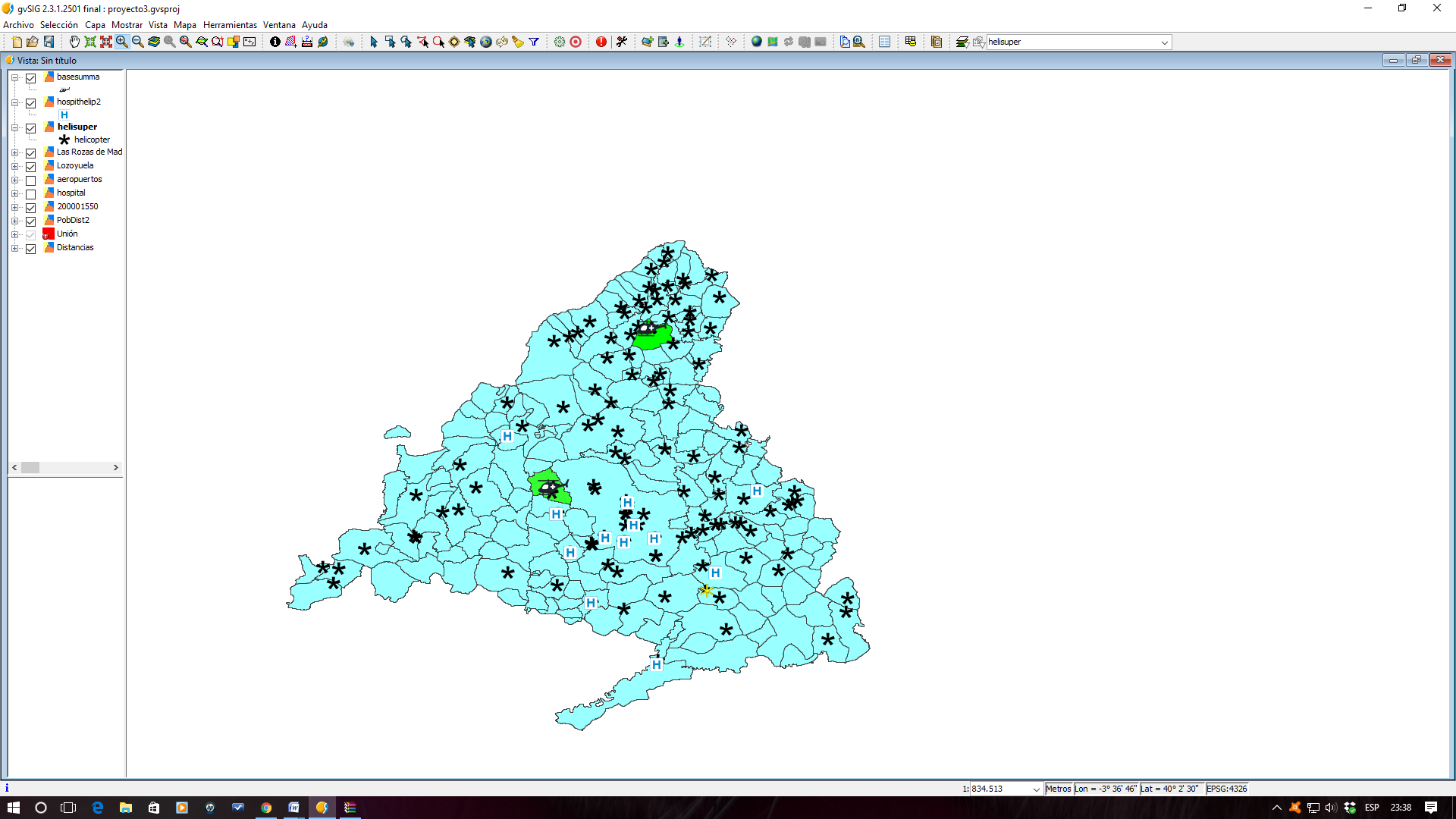This screenshot has height=819, width=1456.
Task: Uncheck the Las Rozas de Mad layer
Action: click(31, 153)
